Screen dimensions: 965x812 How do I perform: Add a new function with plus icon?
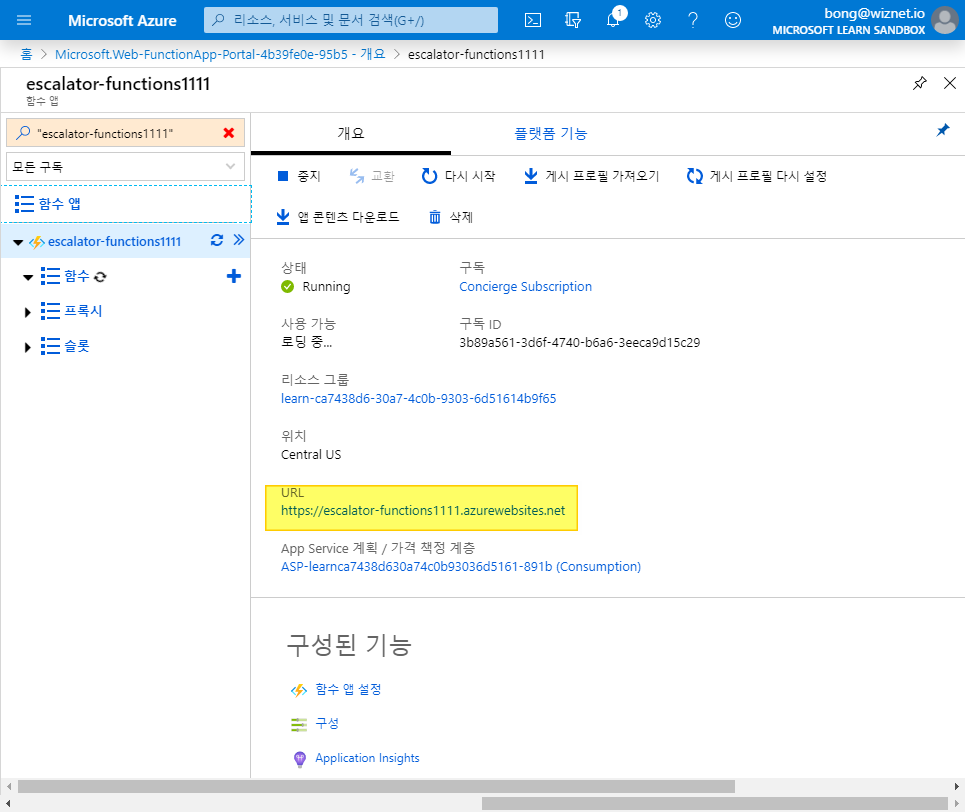pyautogui.click(x=234, y=276)
